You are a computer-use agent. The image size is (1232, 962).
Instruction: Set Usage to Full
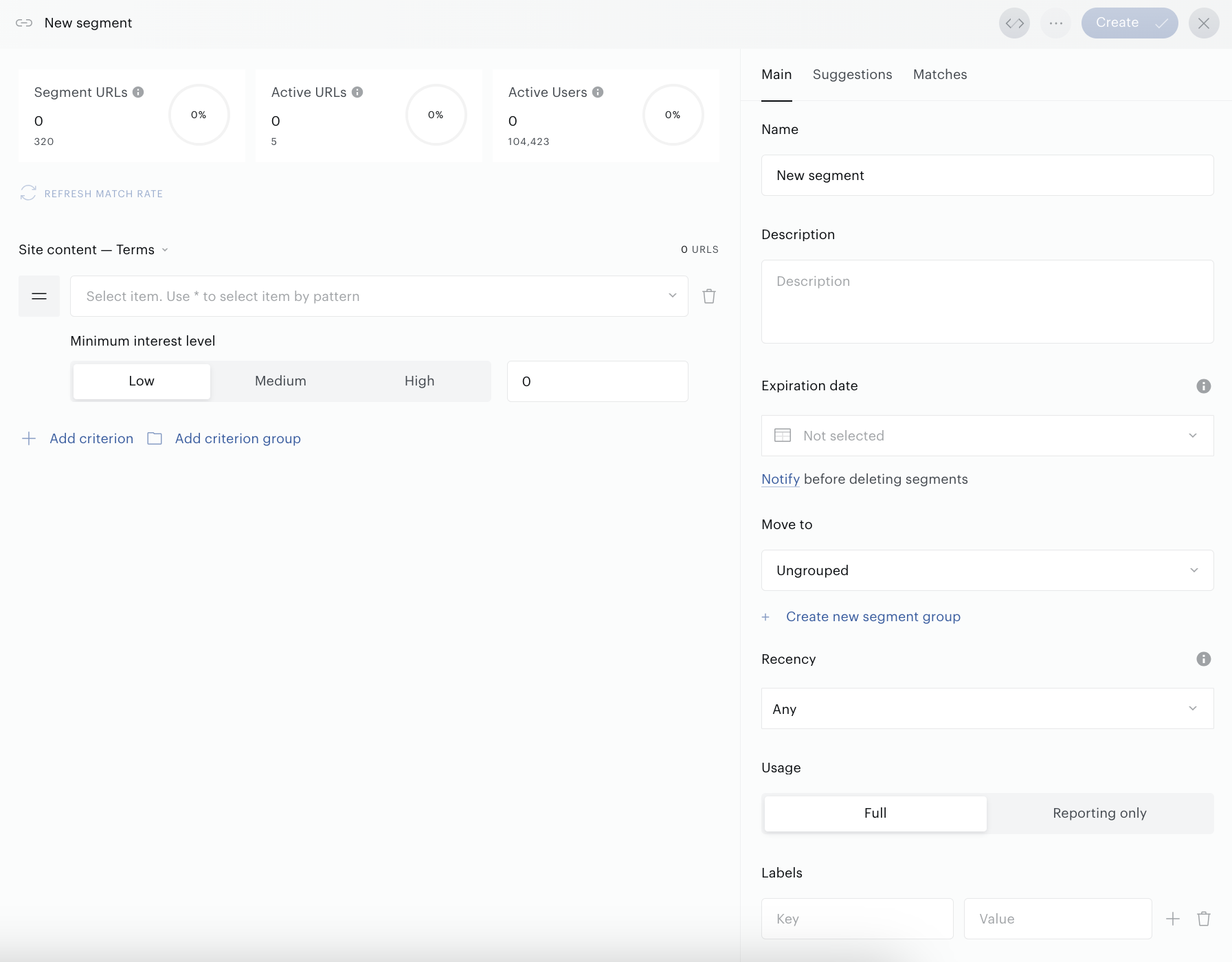[875, 814]
